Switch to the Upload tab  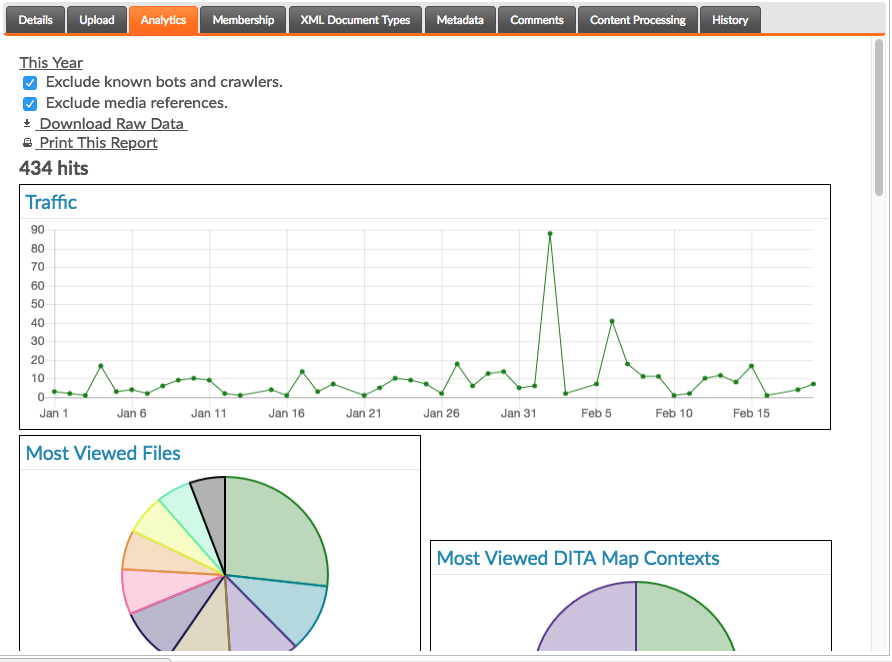(97, 20)
